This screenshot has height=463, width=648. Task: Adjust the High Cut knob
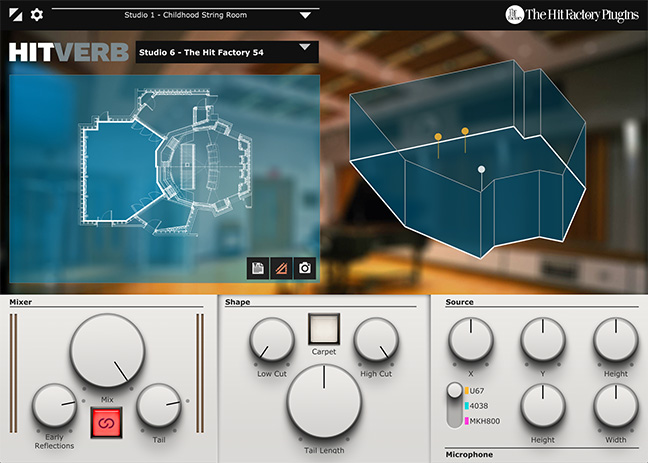tap(376, 340)
